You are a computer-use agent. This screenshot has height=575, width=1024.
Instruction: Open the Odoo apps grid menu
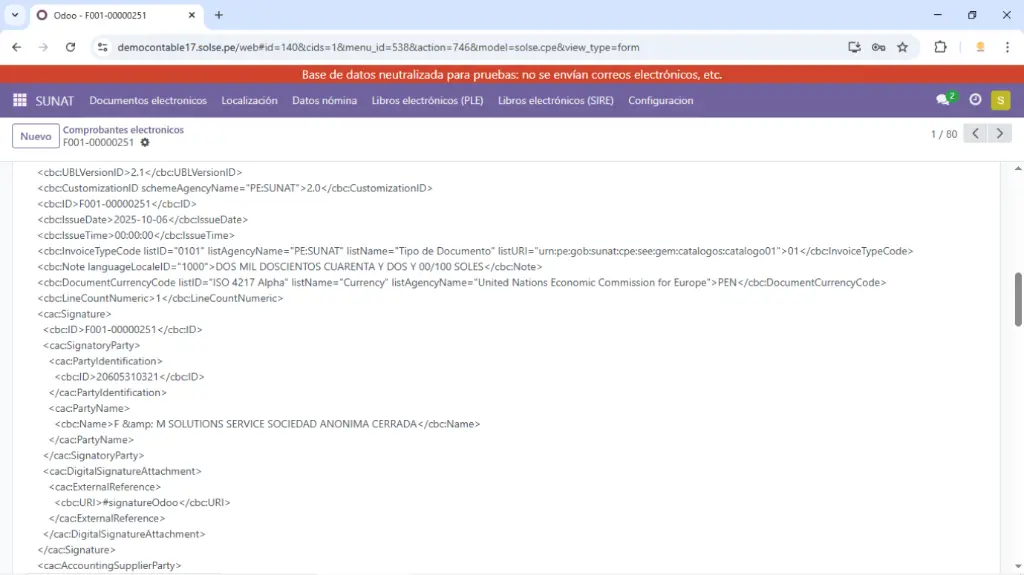(x=19, y=100)
